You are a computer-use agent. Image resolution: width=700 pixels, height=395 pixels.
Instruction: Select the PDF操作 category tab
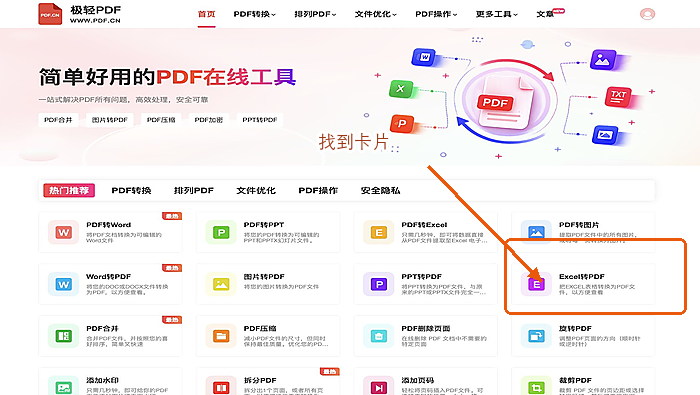[318, 191]
